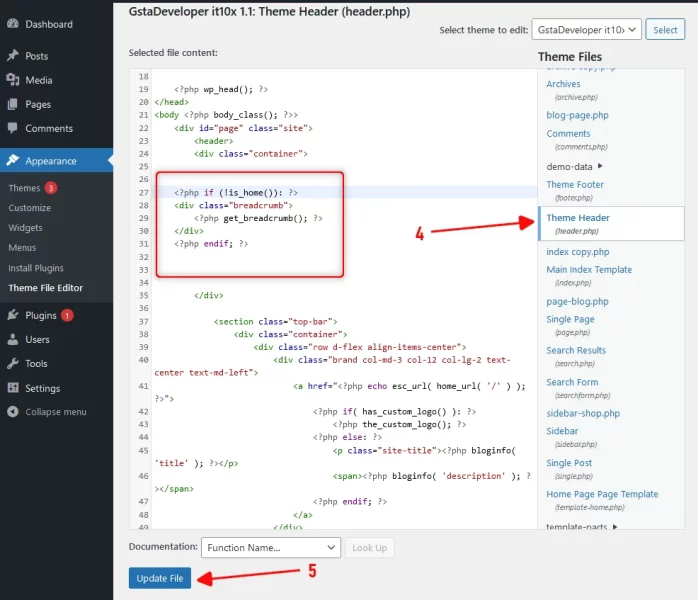Viewport: 698px width, 600px height.
Task: Click code line with is_home() check
Action: coord(236,192)
